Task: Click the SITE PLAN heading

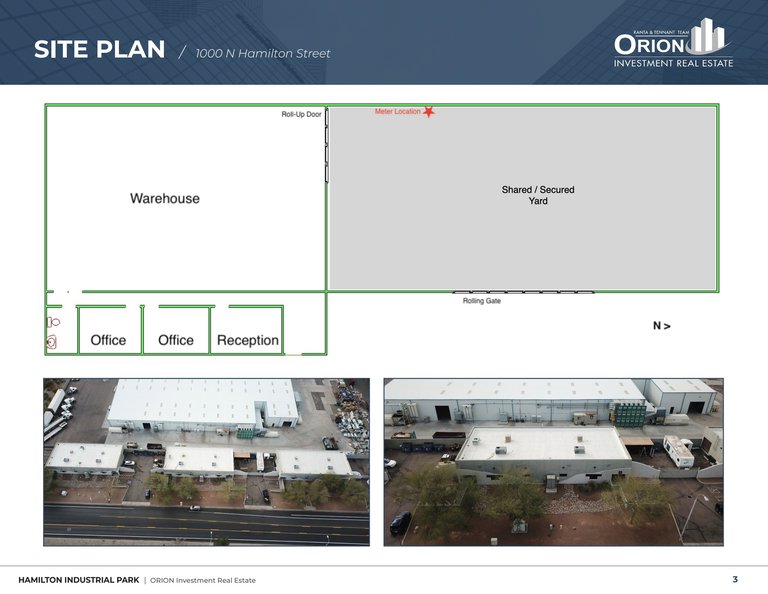Action: (99, 49)
